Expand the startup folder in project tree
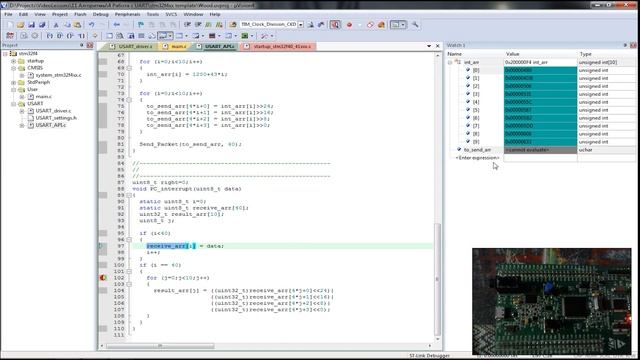The width and height of the screenshot is (640, 360). tap(13, 61)
